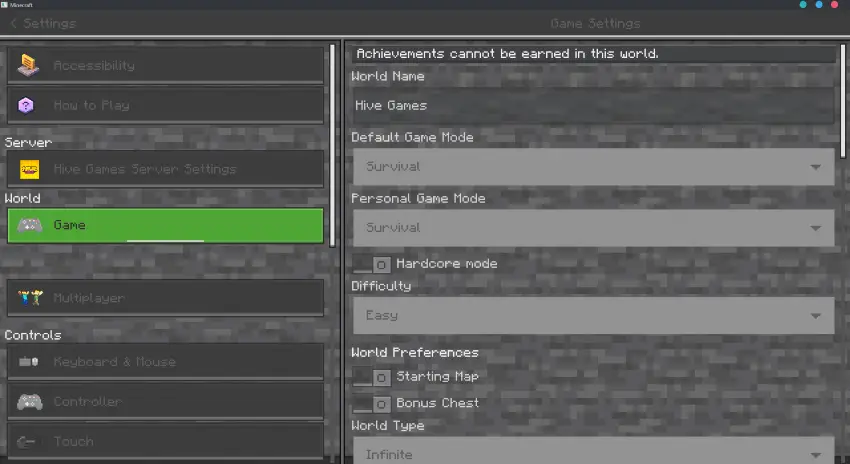Expand the Personal Game Mode dropdown
This screenshot has height=464, width=850.
pyautogui.click(x=593, y=228)
